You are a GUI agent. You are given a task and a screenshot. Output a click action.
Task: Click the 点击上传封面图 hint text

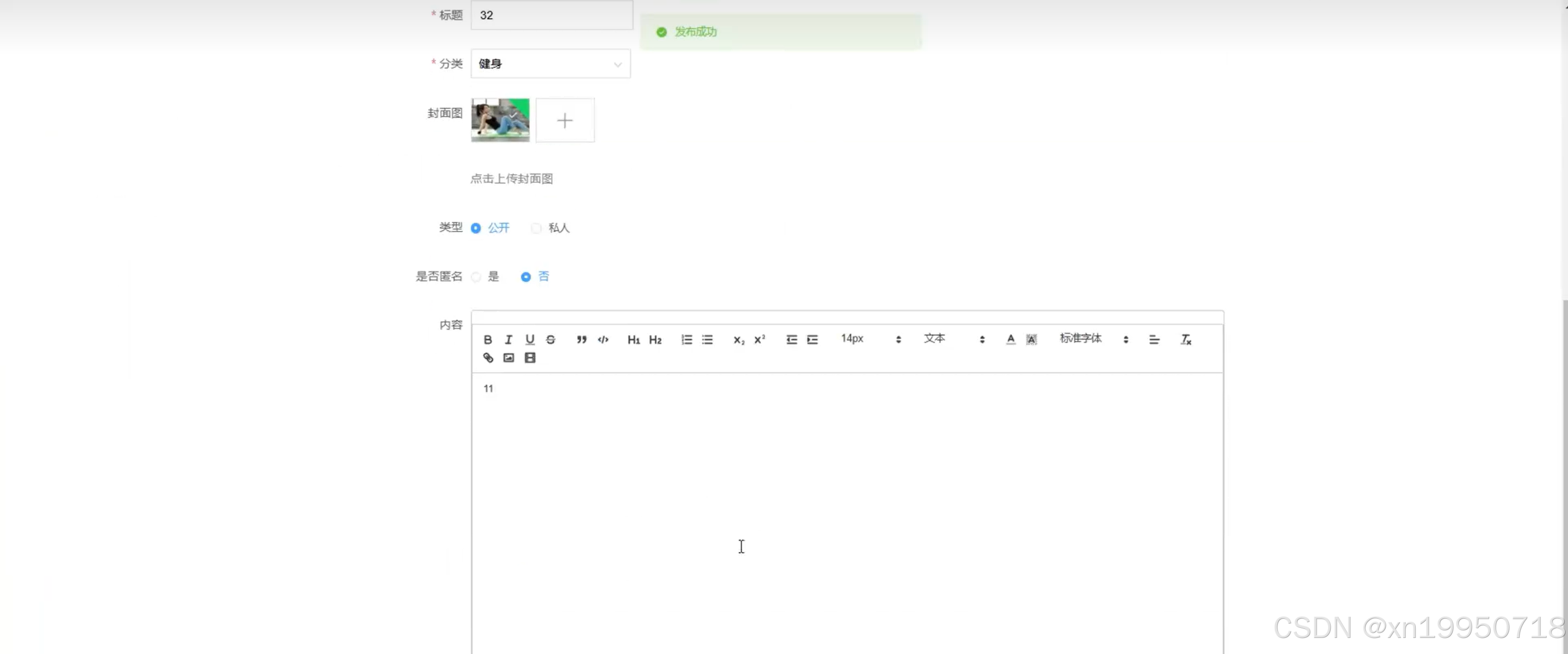(511, 179)
